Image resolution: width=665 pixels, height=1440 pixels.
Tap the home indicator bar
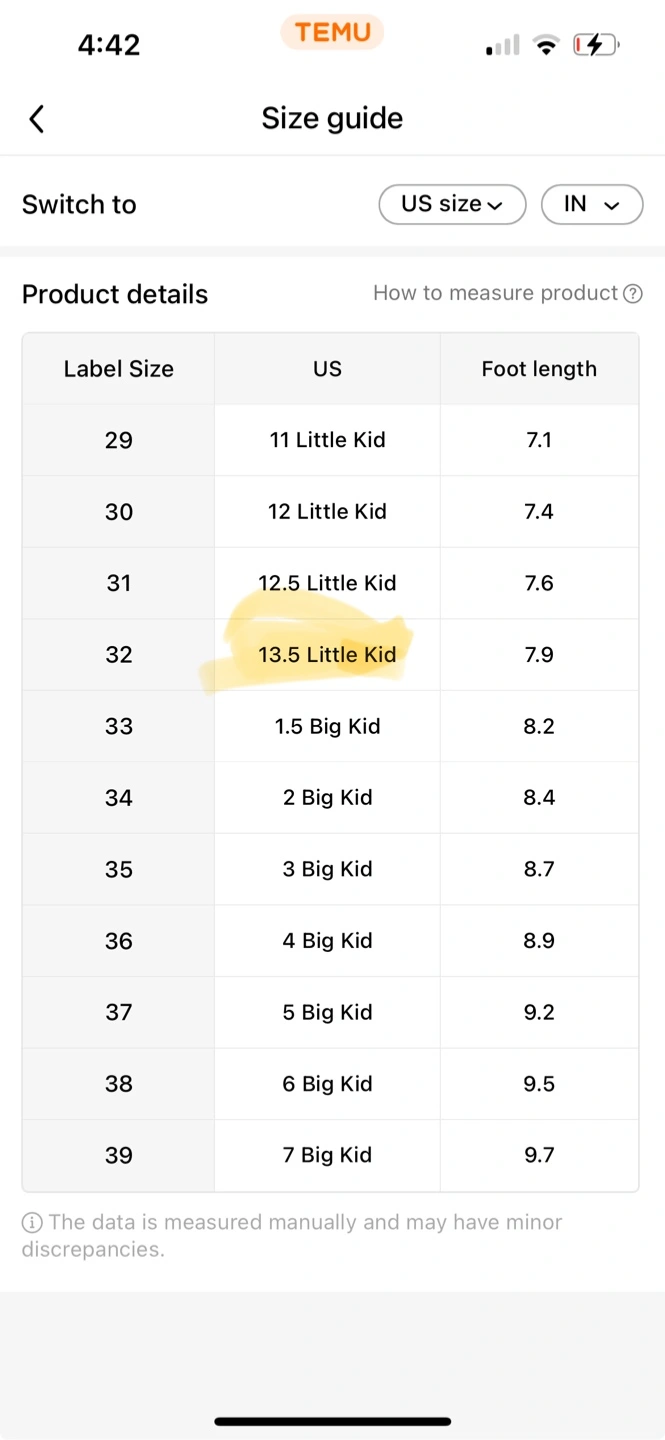(332, 1421)
